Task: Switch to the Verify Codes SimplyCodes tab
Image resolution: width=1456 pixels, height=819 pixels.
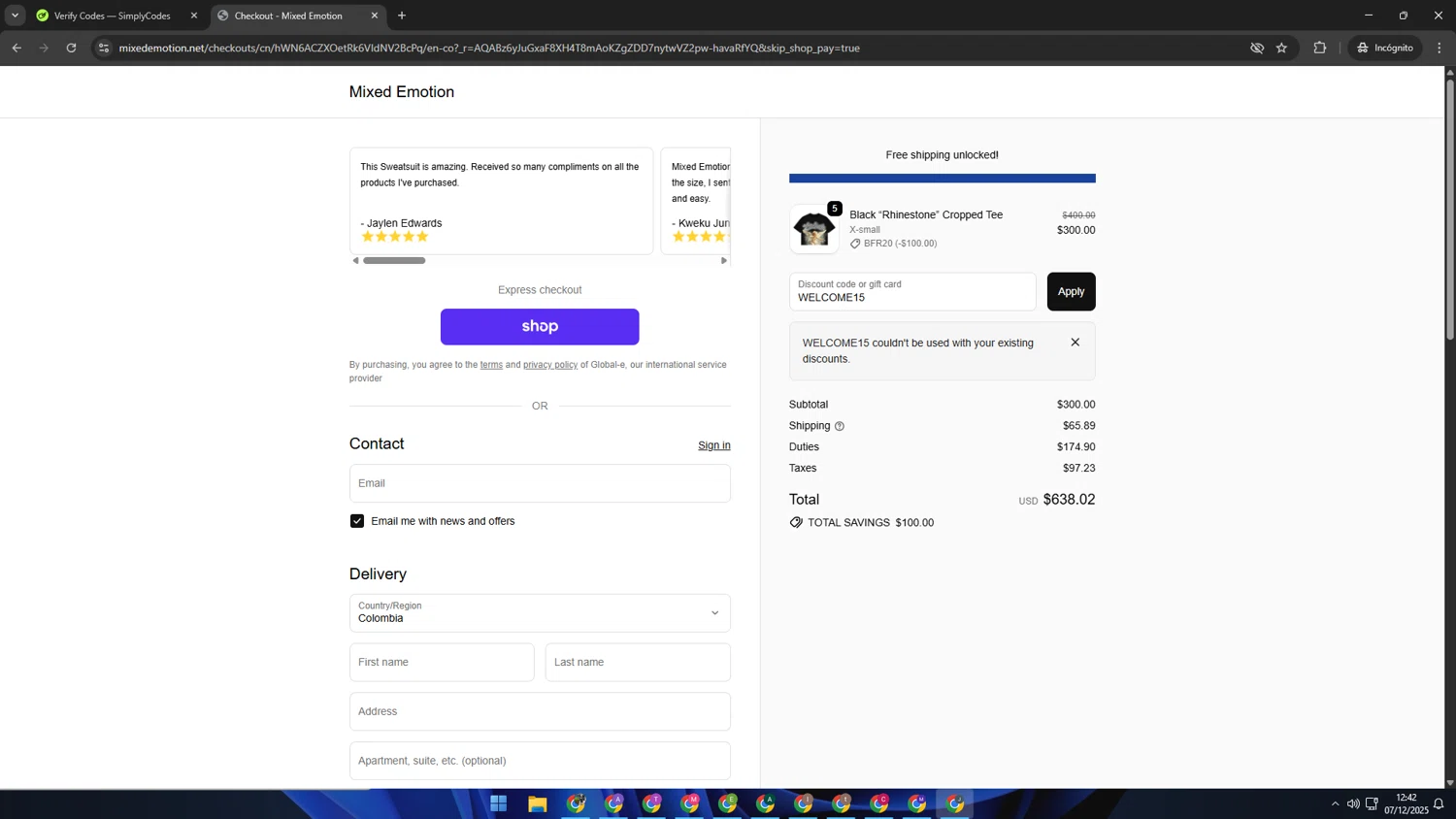Action: [x=112, y=16]
